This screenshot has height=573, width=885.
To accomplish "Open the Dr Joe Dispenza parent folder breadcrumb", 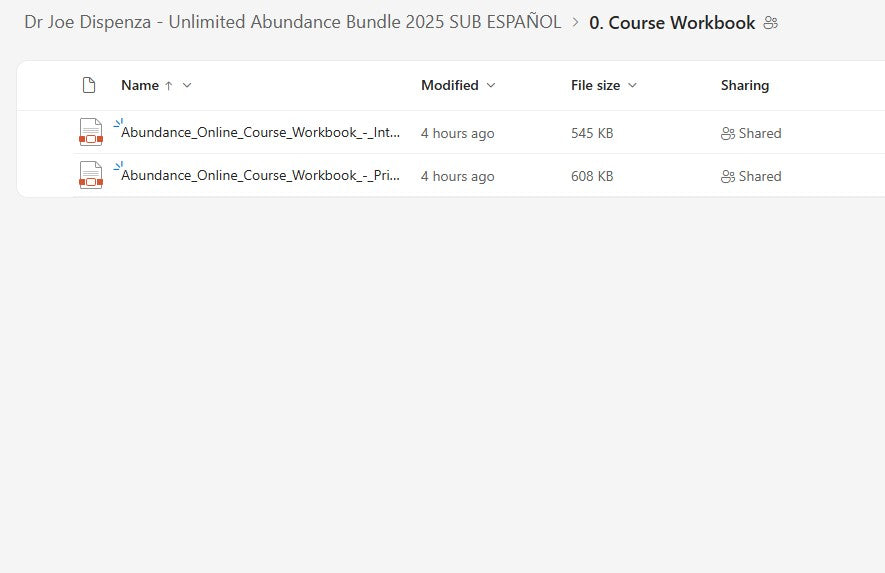I will coord(292,22).
